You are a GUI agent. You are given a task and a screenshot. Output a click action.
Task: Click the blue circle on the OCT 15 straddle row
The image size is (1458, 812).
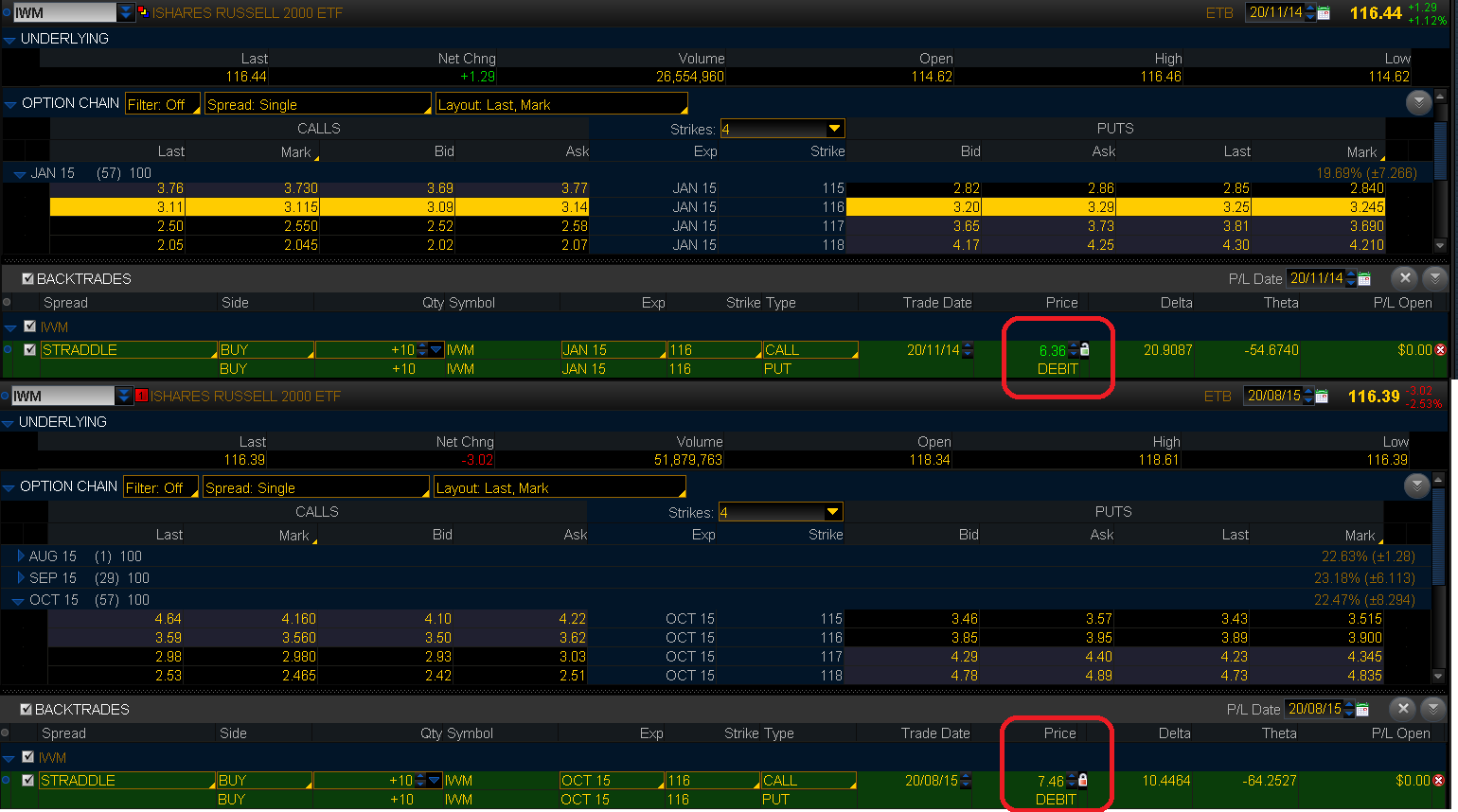point(6,781)
